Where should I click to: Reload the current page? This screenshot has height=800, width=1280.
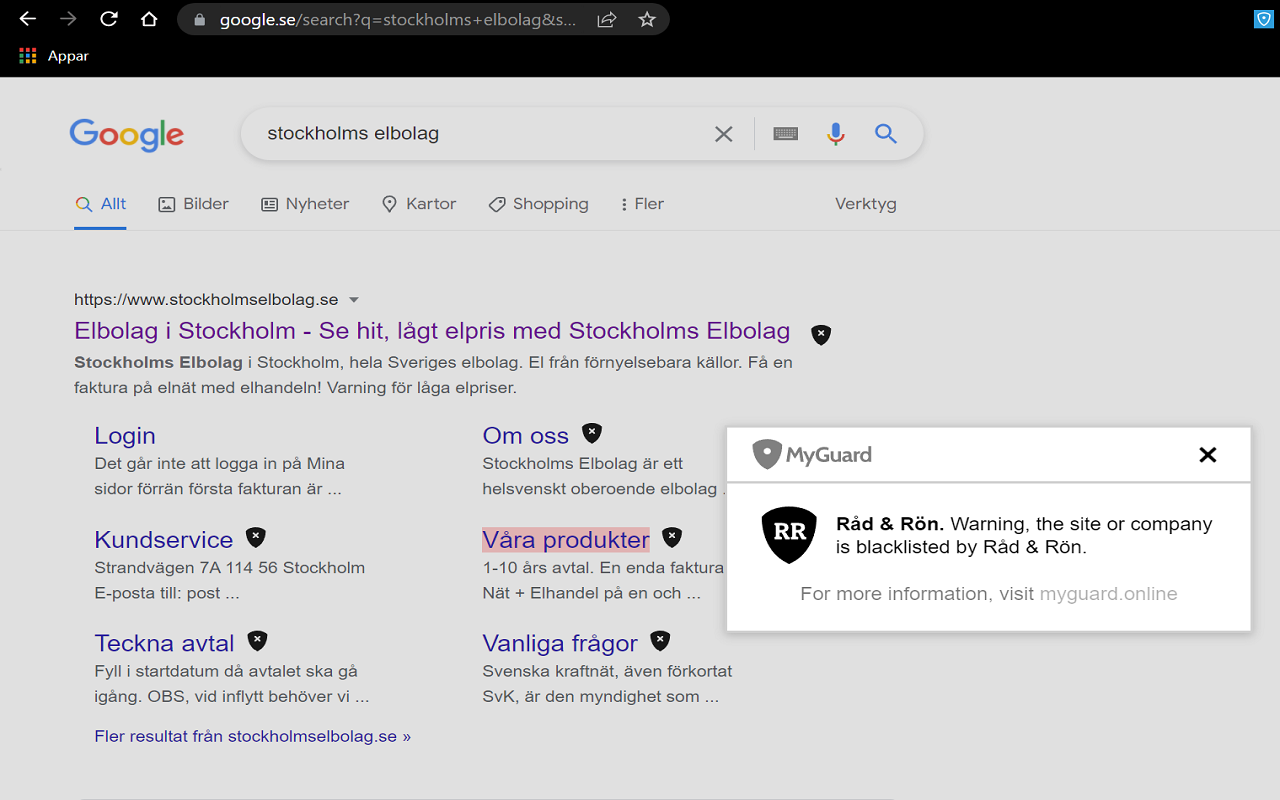pos(109,19)
